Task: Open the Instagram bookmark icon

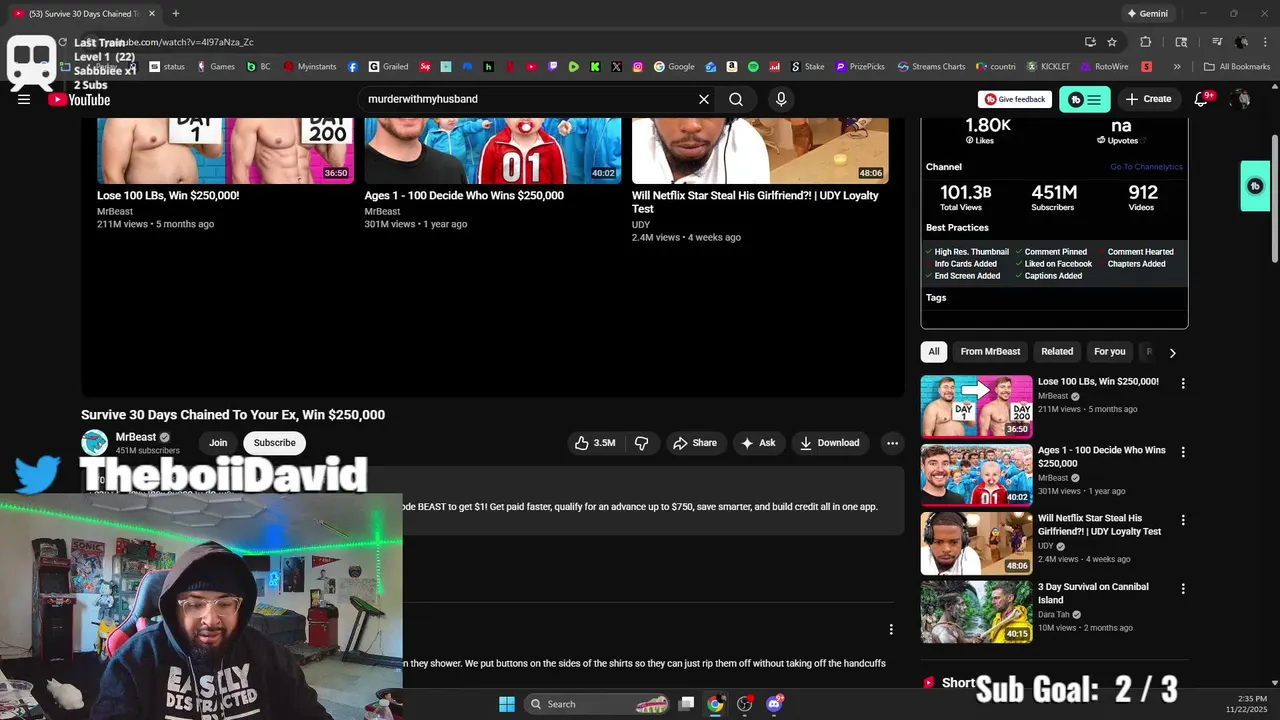Action: (638, 67)
